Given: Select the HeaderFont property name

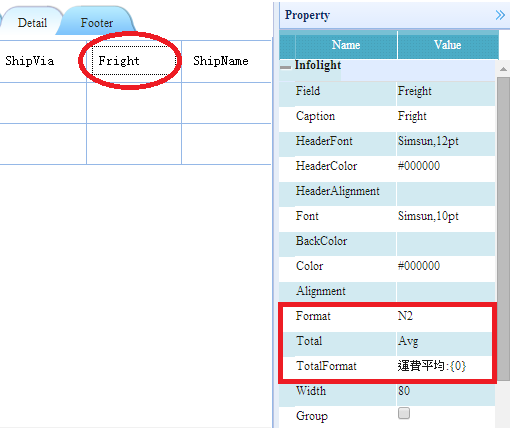Looking at the screenshot, I should (x=324, y=141).
